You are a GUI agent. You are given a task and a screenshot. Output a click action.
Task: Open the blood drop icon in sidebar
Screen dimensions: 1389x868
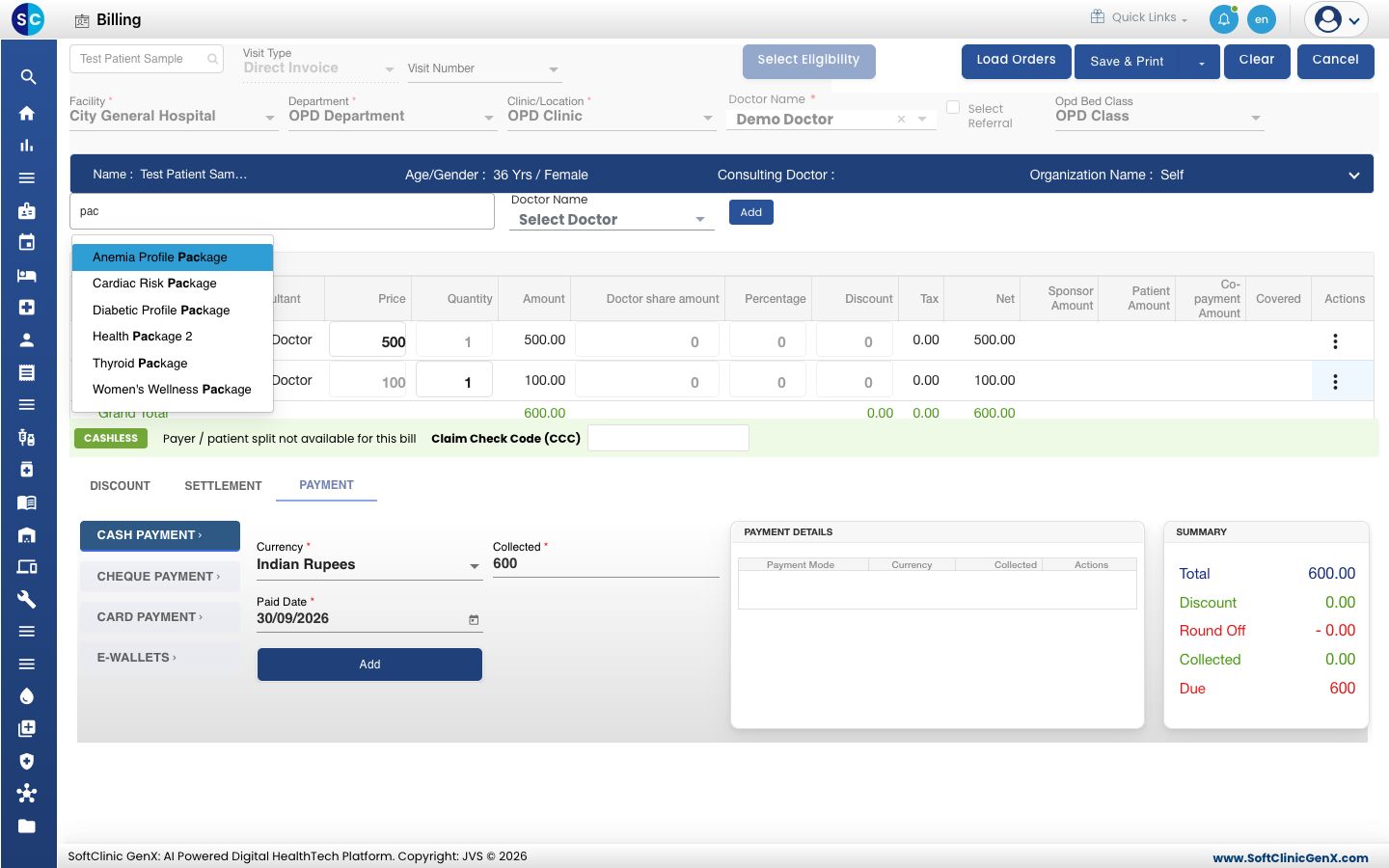click(x=27, y=696)
